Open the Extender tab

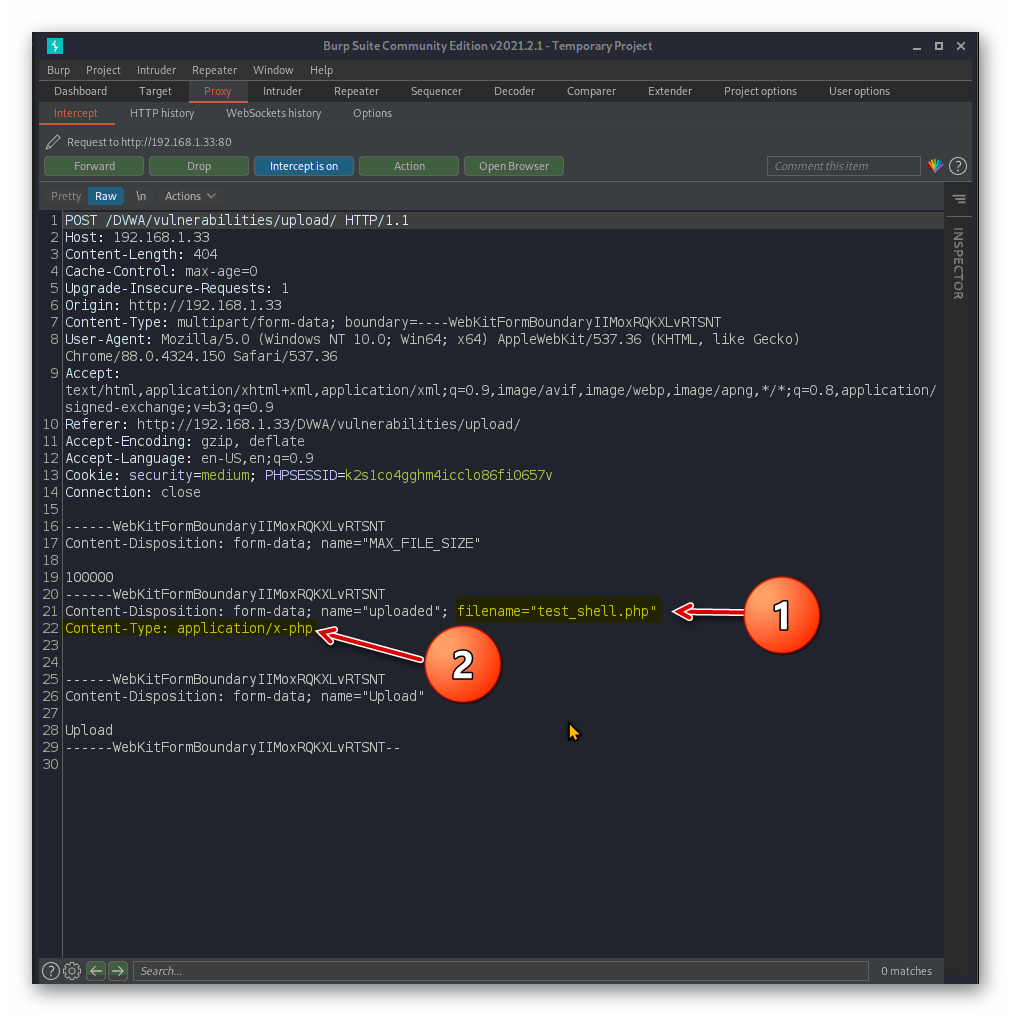670,91
